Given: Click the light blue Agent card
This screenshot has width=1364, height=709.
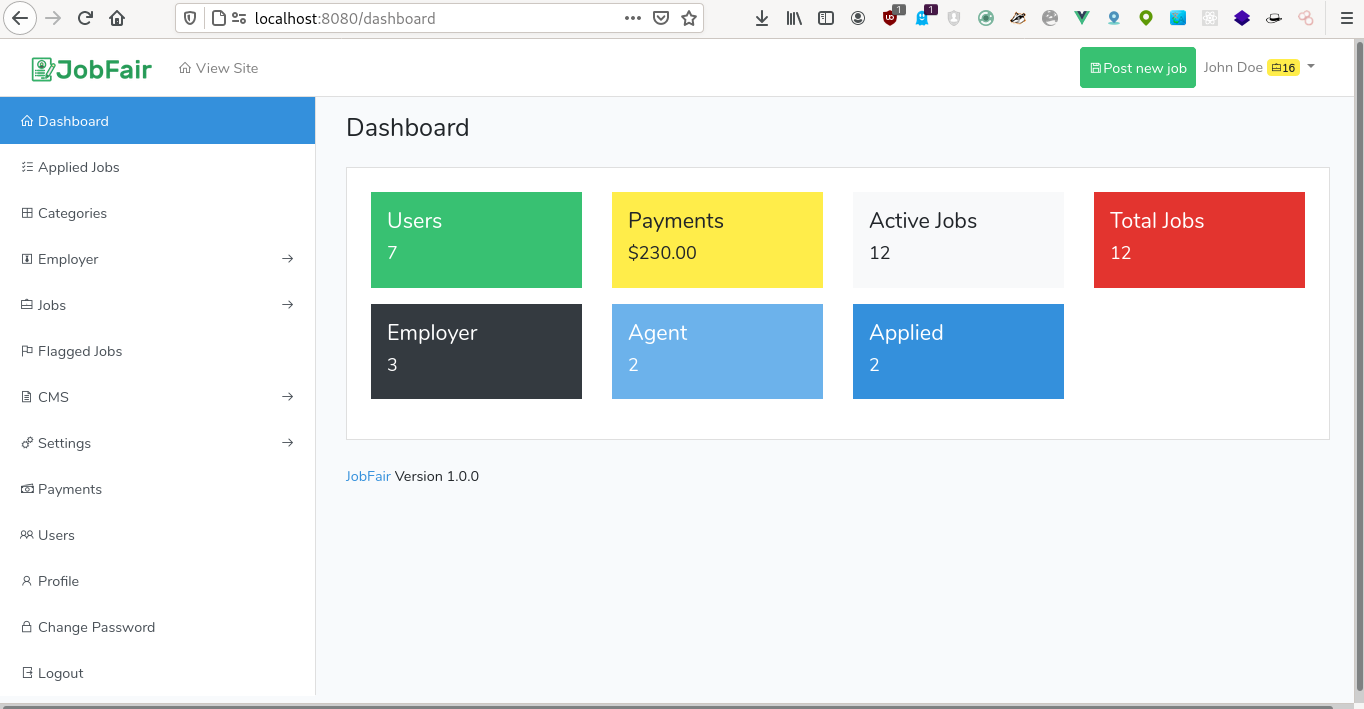Looking at the screenshot, I should [717, 352].
